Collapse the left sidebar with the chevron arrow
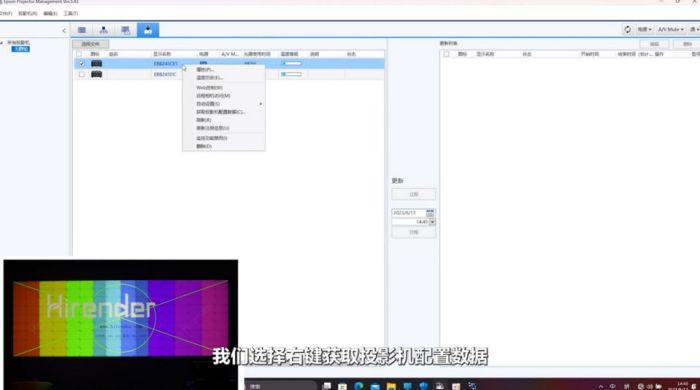The height and width of the screenshot is (390, 700). click(64, 30)
